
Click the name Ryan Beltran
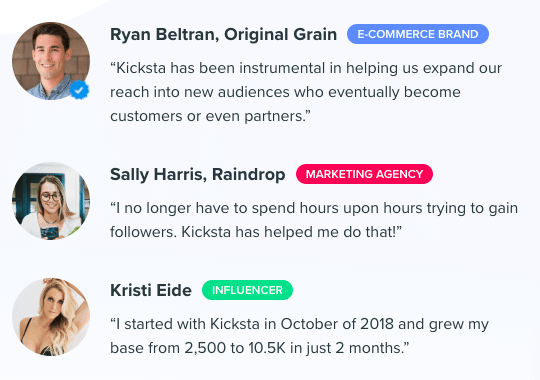pos(164,34)
